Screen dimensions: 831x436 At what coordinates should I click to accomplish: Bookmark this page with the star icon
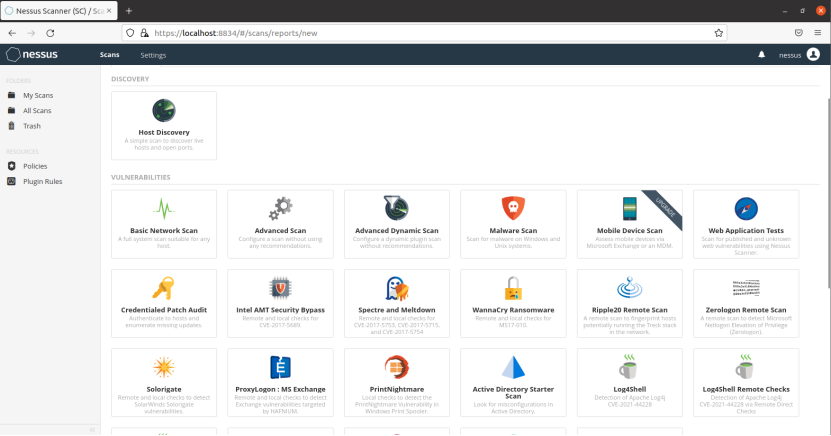tap(719, 33)
